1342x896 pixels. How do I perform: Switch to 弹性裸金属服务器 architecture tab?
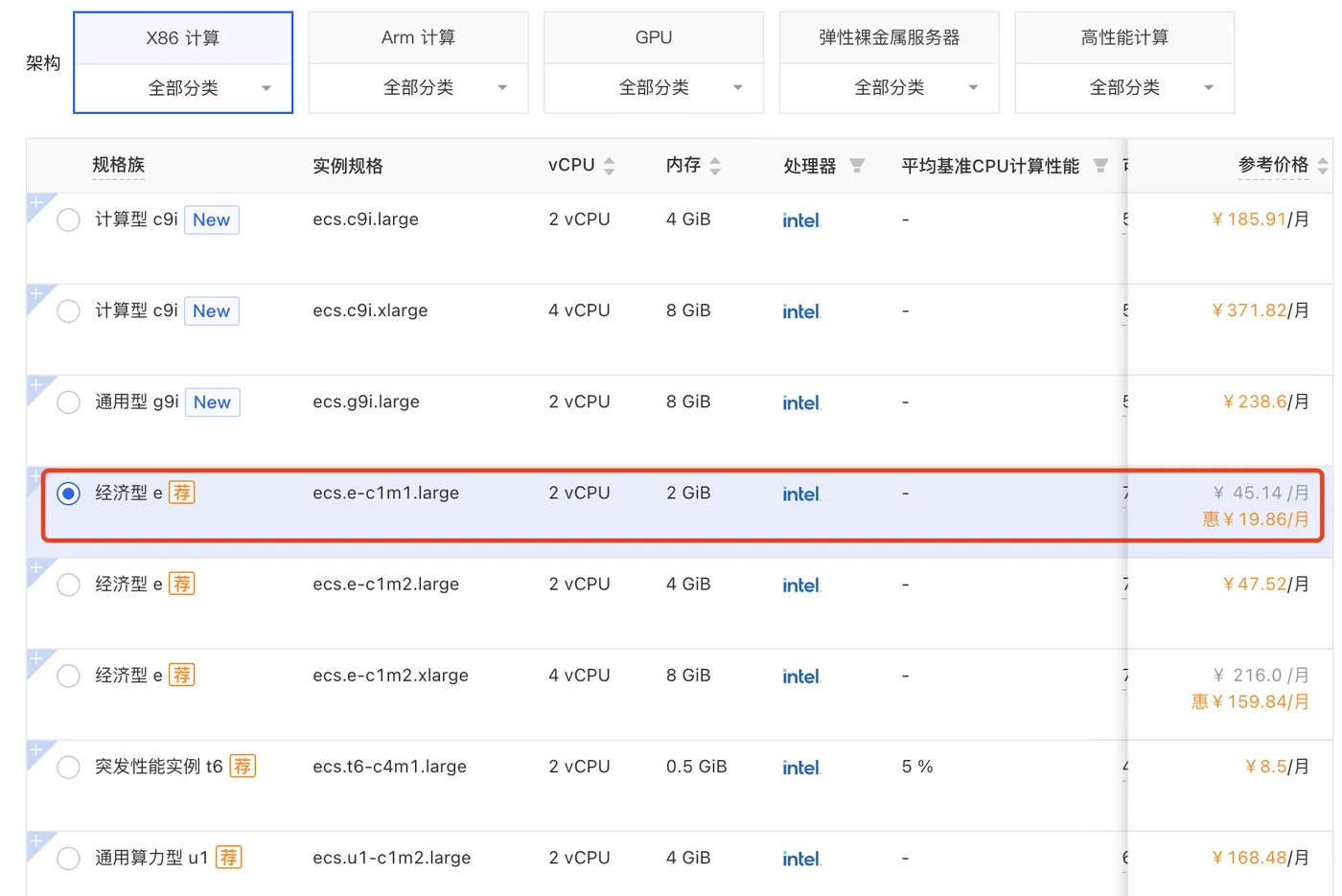tap(889, 38)
